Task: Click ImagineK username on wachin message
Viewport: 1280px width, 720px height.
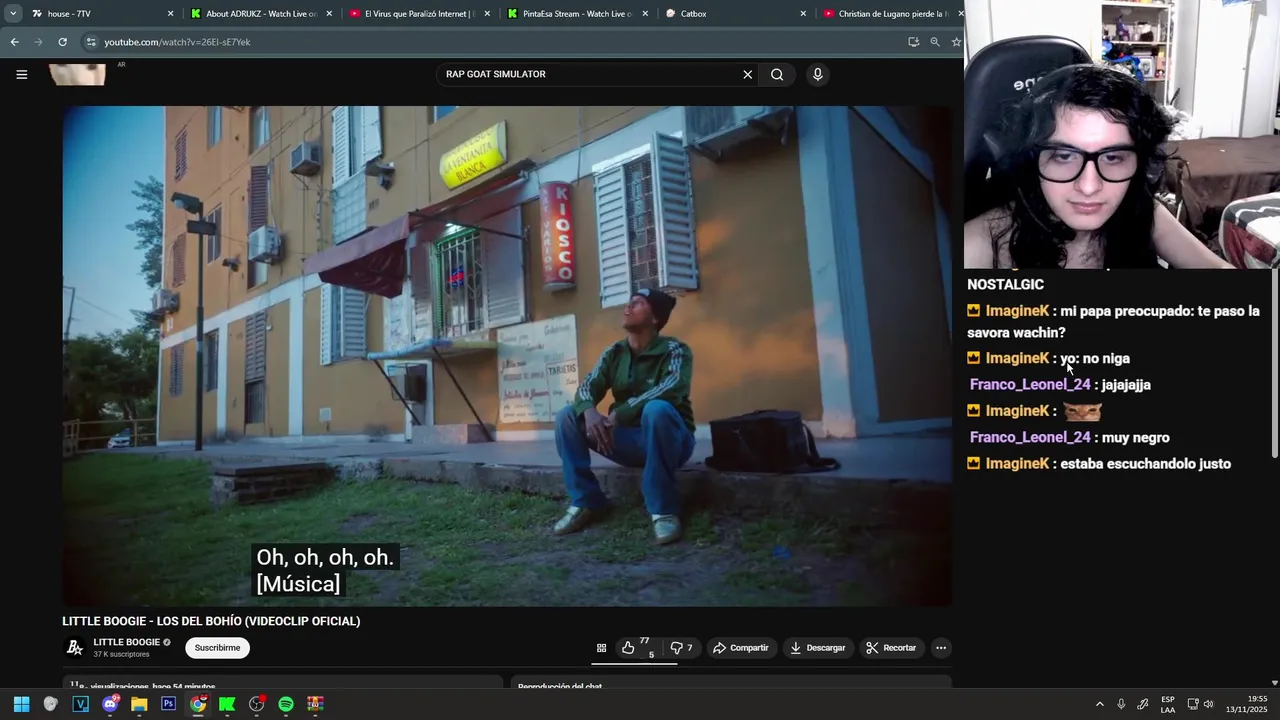Action: [1017, 311]
